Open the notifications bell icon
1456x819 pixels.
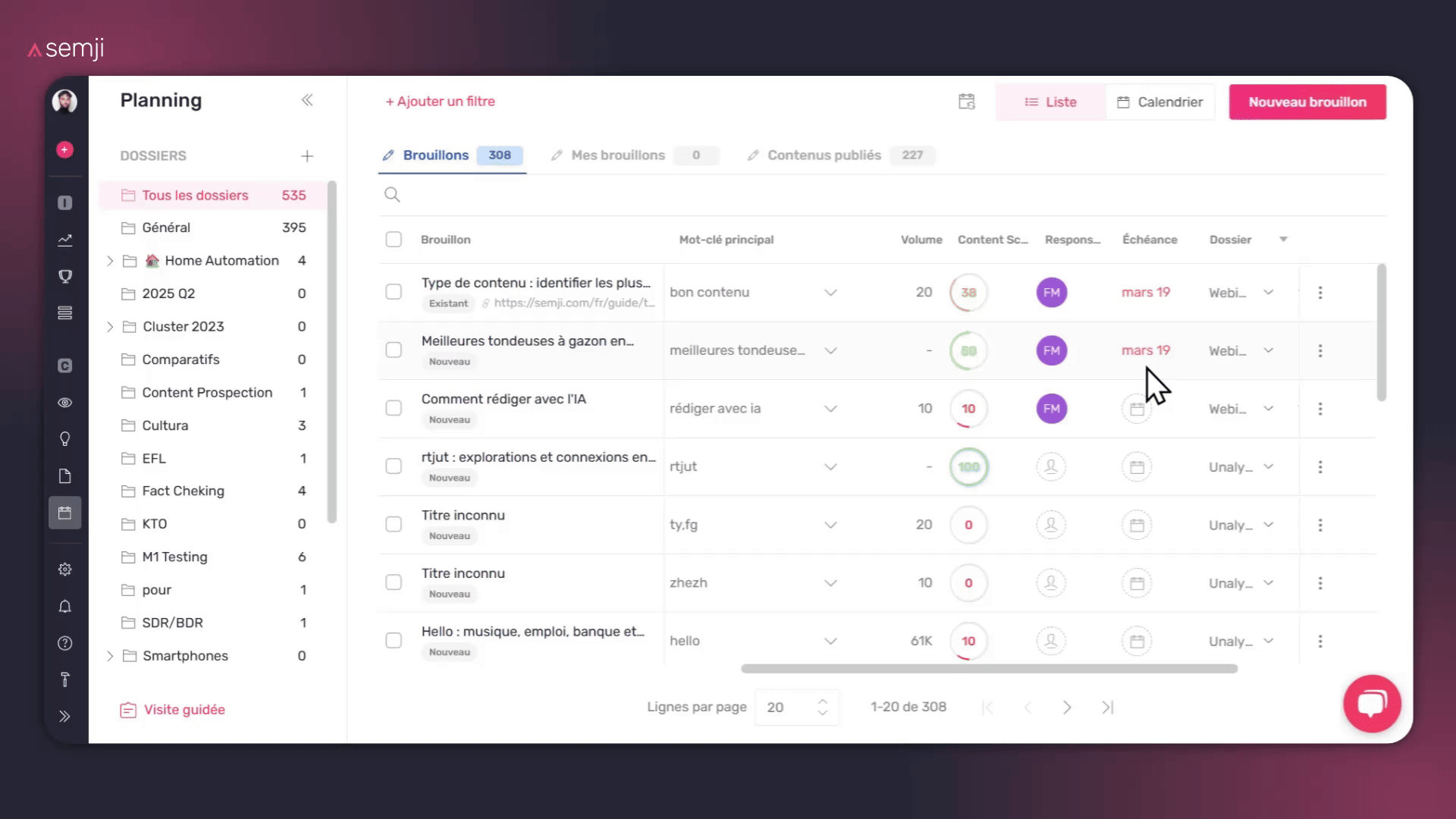(x=65, y=607)
